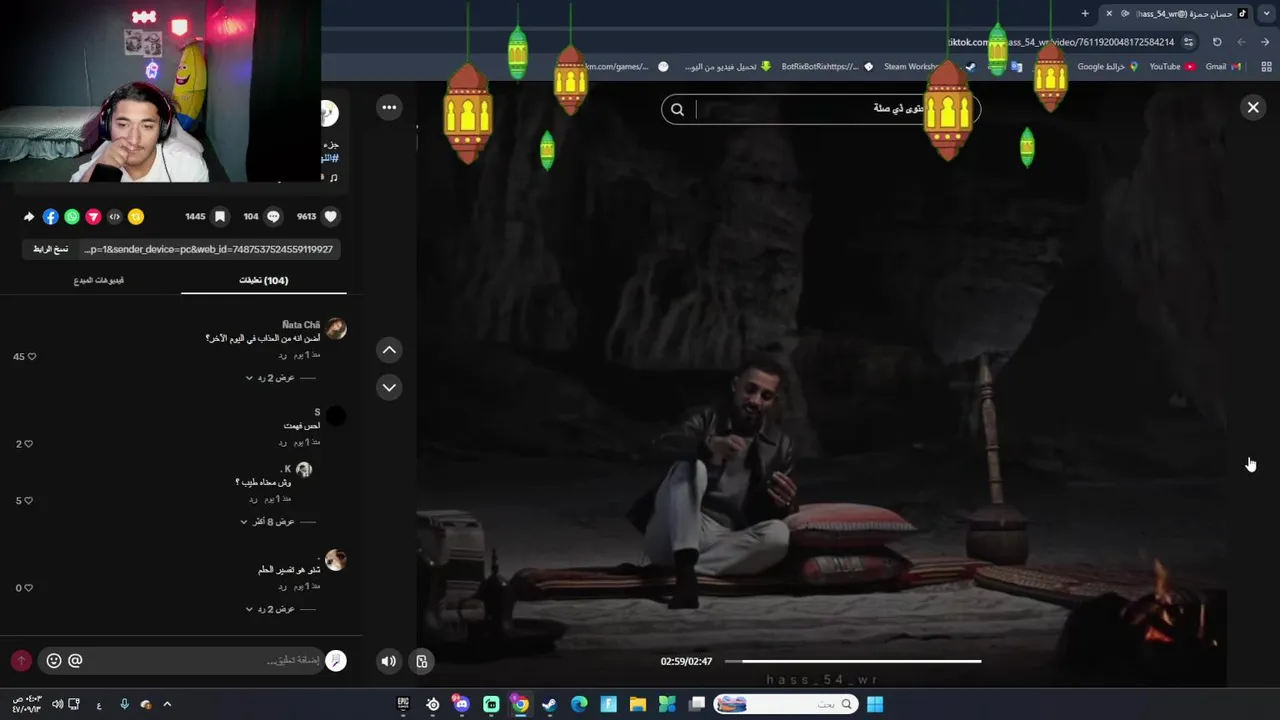Open a new browser tab
This screenshot has width=1280, height=720.
(1085, 13)
